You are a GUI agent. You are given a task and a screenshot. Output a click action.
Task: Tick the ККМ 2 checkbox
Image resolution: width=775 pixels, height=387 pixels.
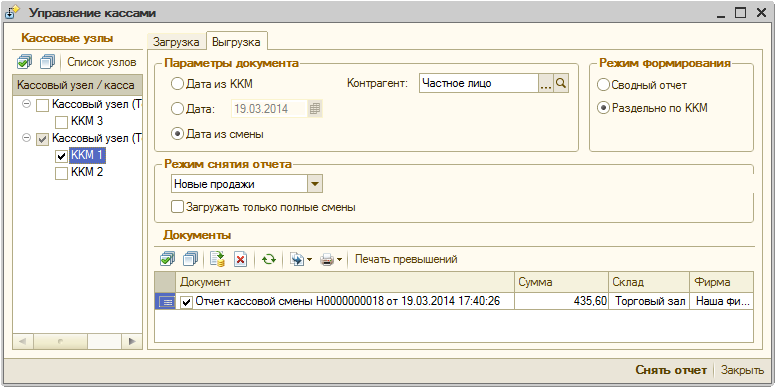61,173
